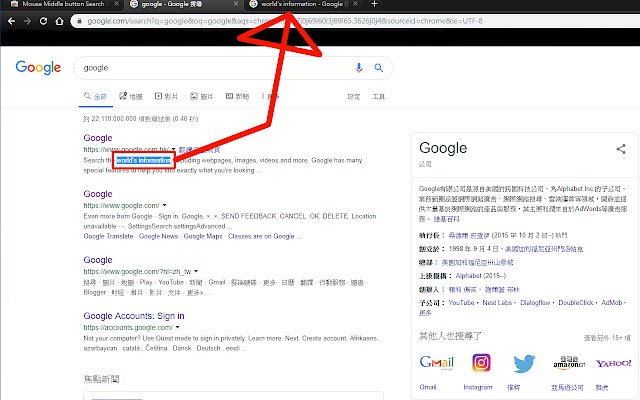Open second Google result for www.google.com
Viewport: 640px width, 400px height.
click(x=98, y=194)
